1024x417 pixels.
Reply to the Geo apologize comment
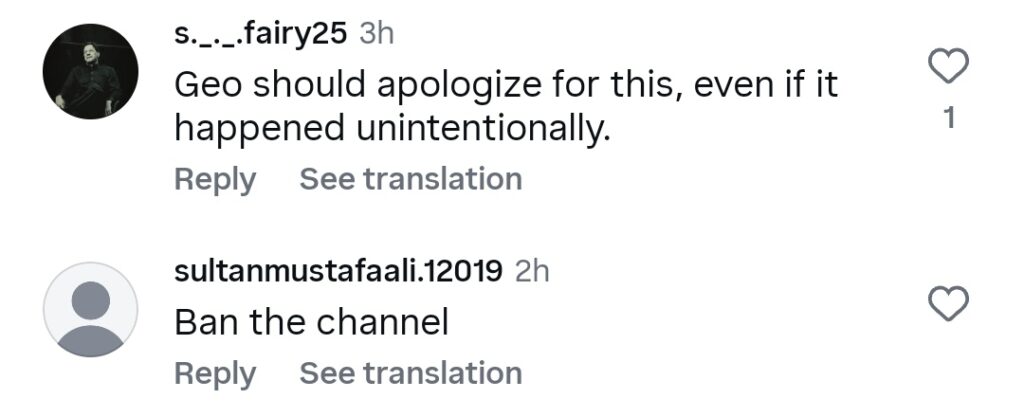(x=215, y=180)
